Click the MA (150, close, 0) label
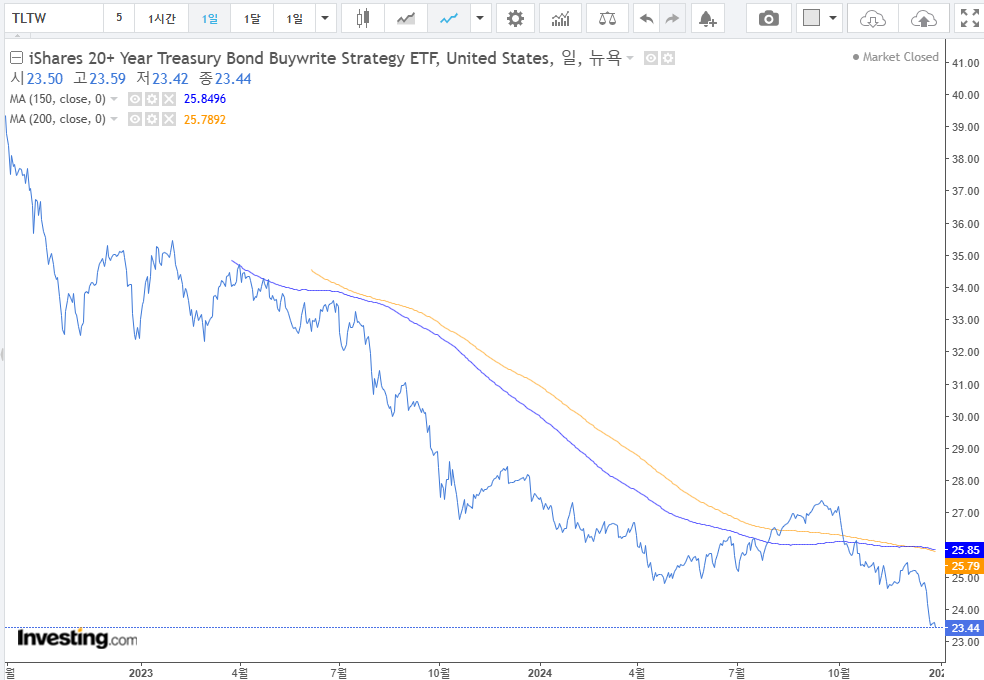The image size is (984, 680). (x=58, y=99)
